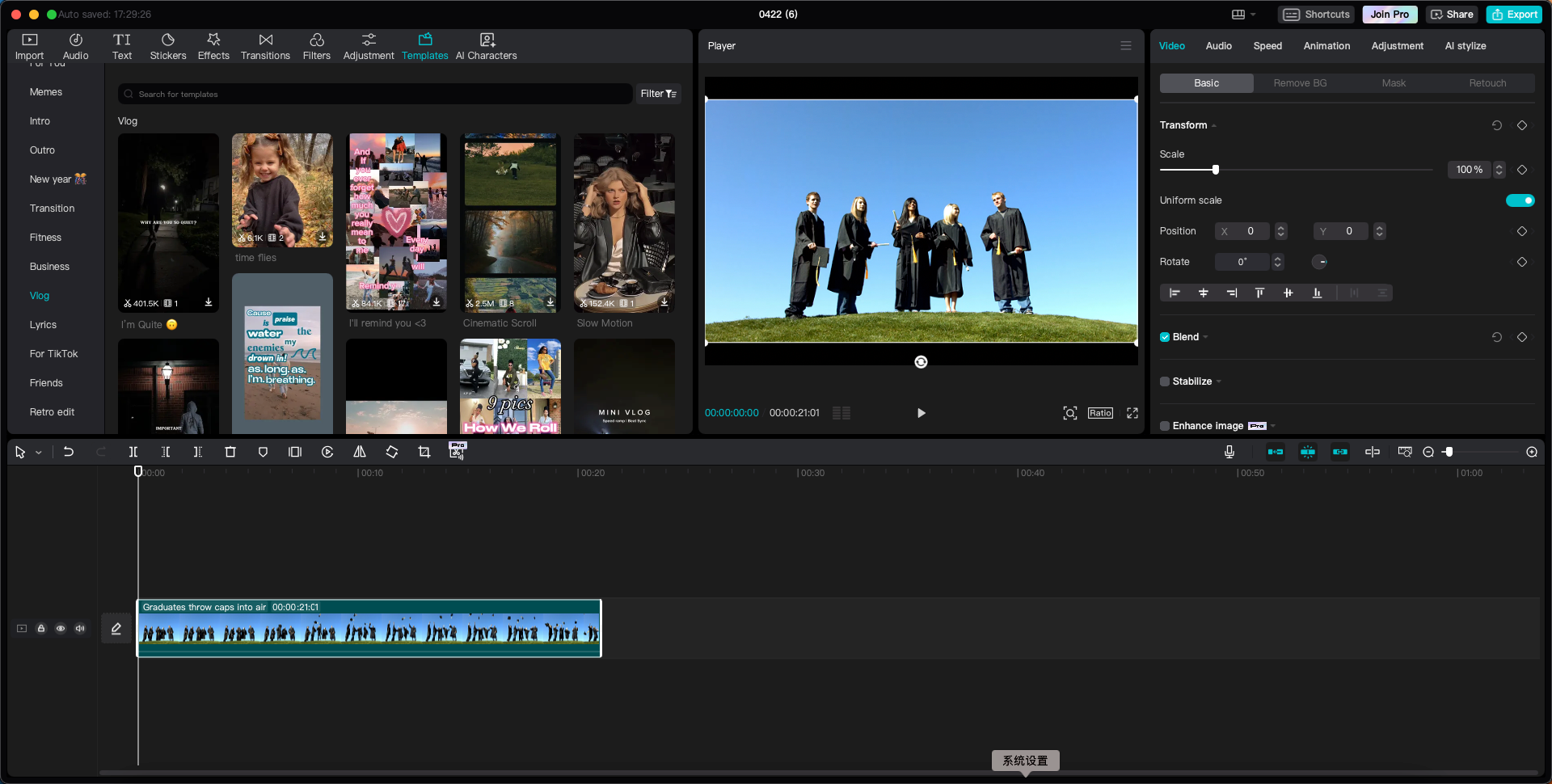
Task: Click the delete clip trash icon
Action: (230, 452)
